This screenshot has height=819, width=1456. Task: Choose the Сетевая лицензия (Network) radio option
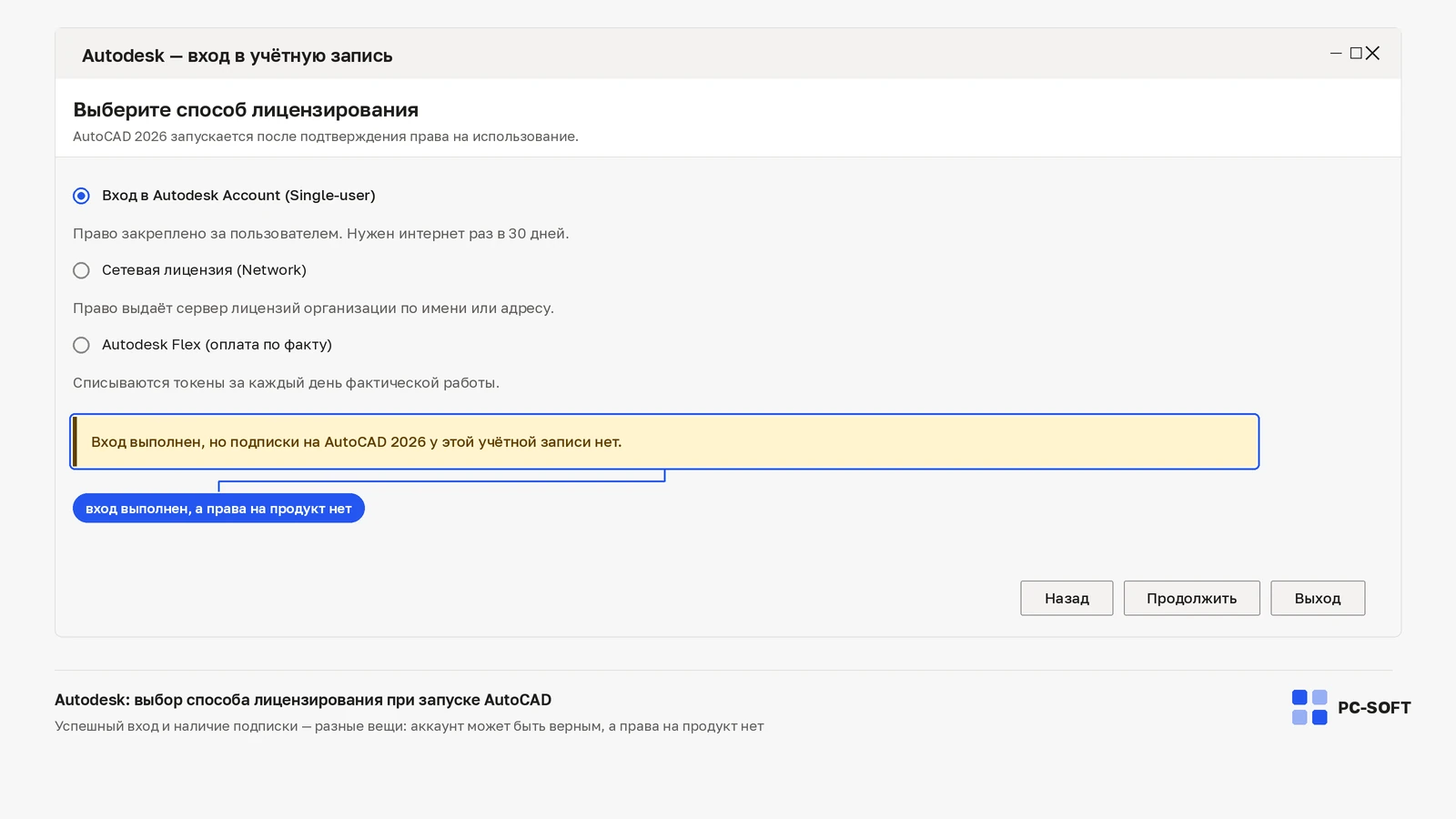pyautogui.click(x=81, y=270)
